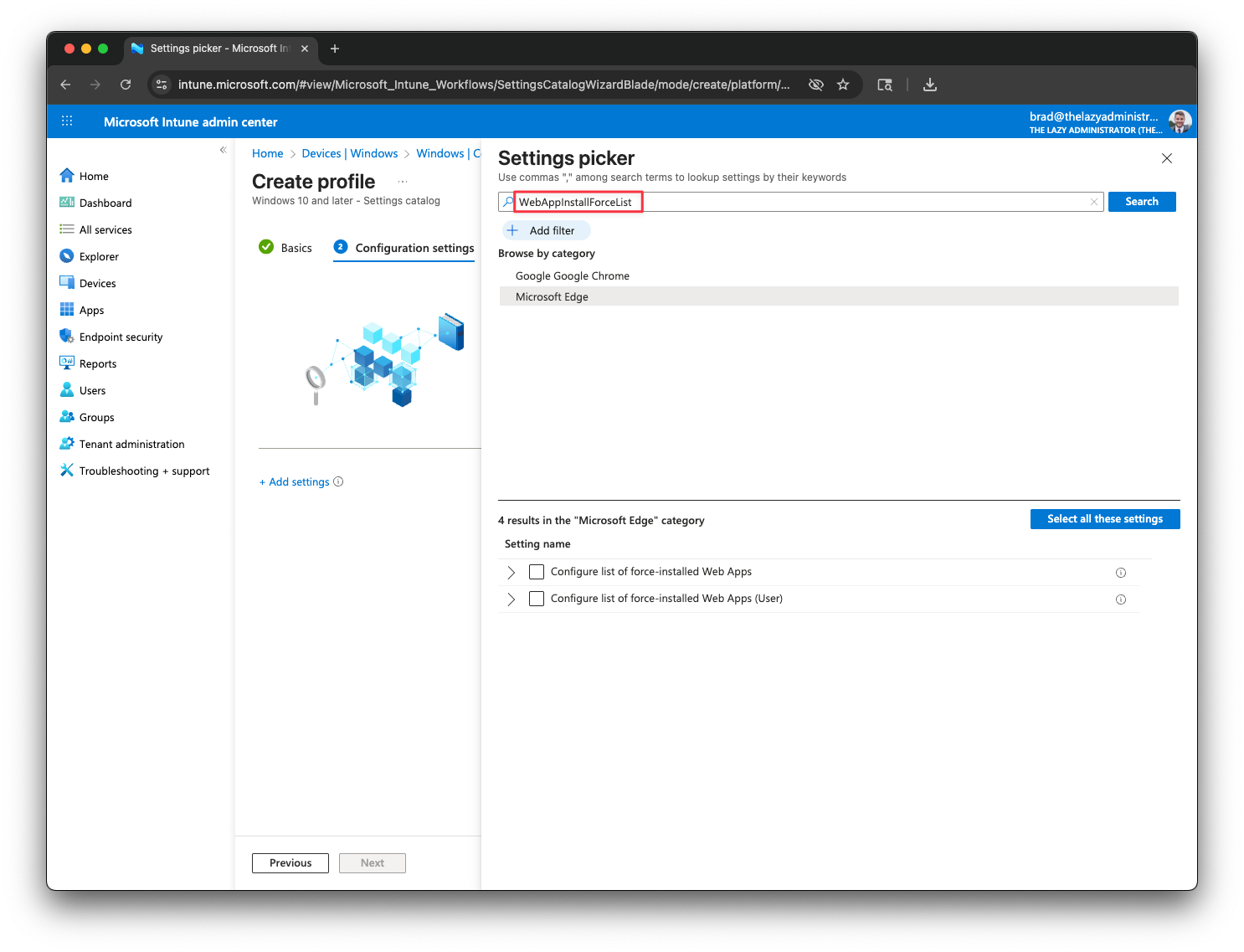Viewport: 1244px width, 952px height.
Task: Open a new browser tab
Action: tap(335, 49)
